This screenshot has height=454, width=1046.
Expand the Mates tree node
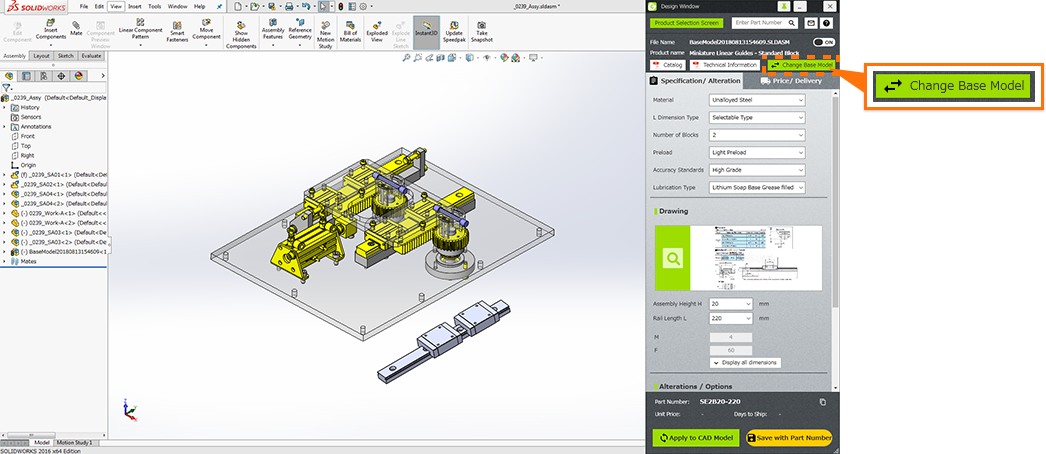click(5, 261)
